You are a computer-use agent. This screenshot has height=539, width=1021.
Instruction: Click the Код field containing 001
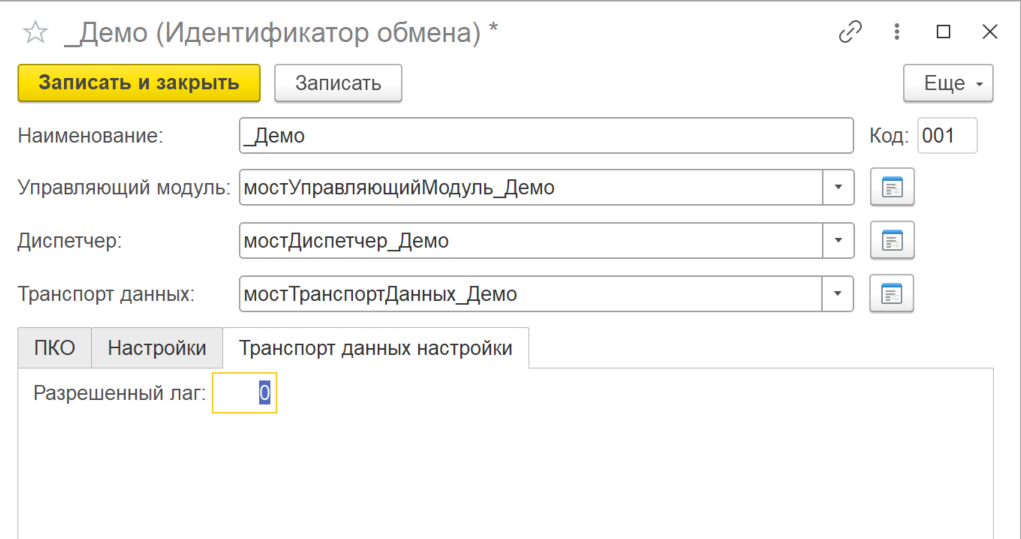tap(946, 136)
